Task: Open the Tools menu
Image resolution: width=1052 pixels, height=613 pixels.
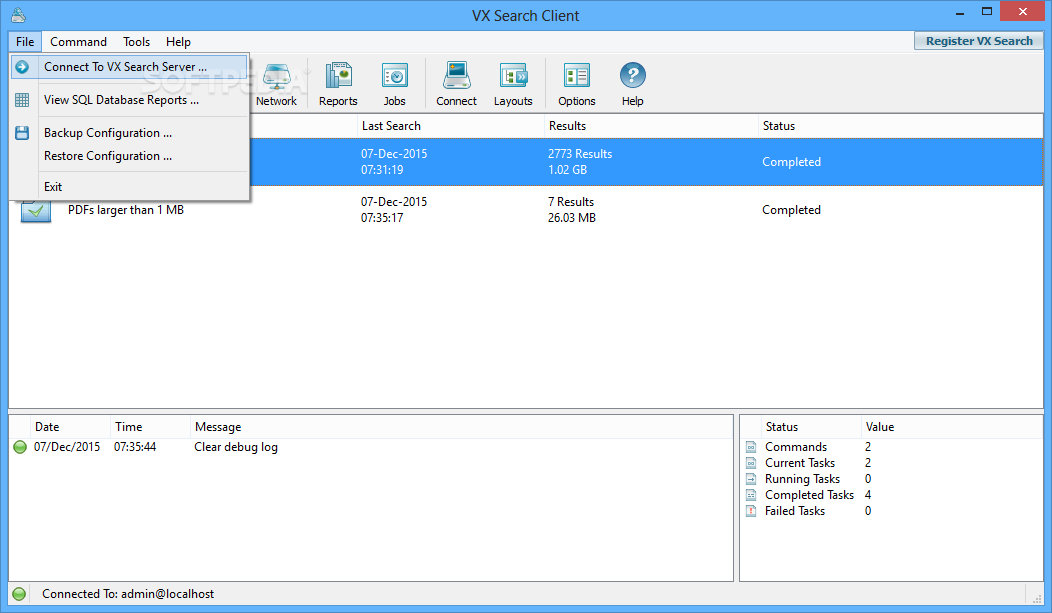Action: (136, 42)
